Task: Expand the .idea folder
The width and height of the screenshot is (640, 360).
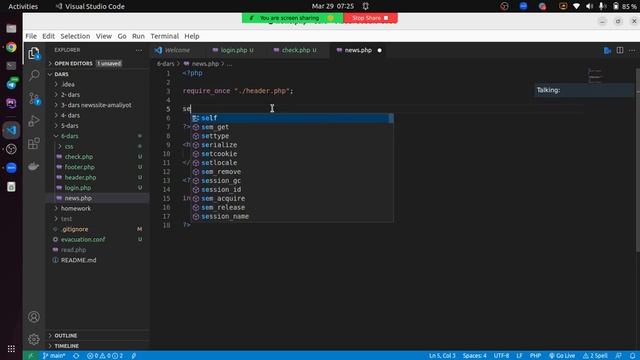Action: (68, 84)
